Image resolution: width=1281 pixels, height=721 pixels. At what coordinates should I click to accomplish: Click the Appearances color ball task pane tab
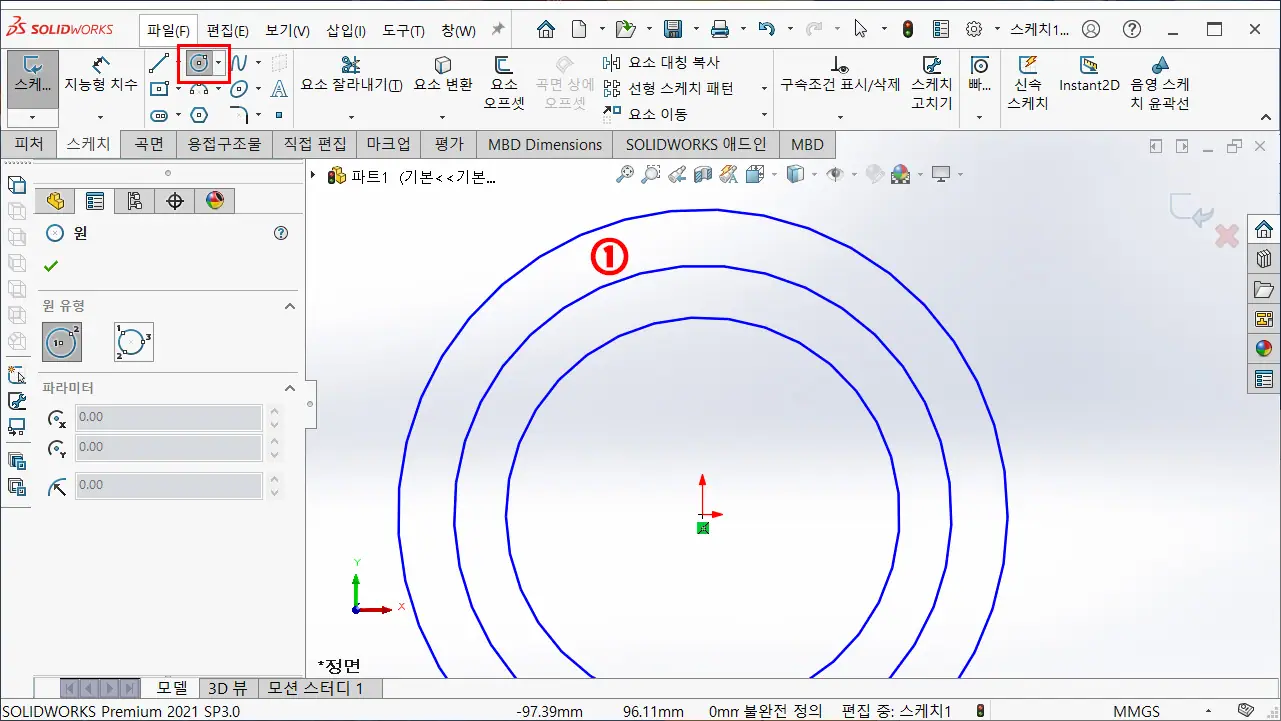1264,349
